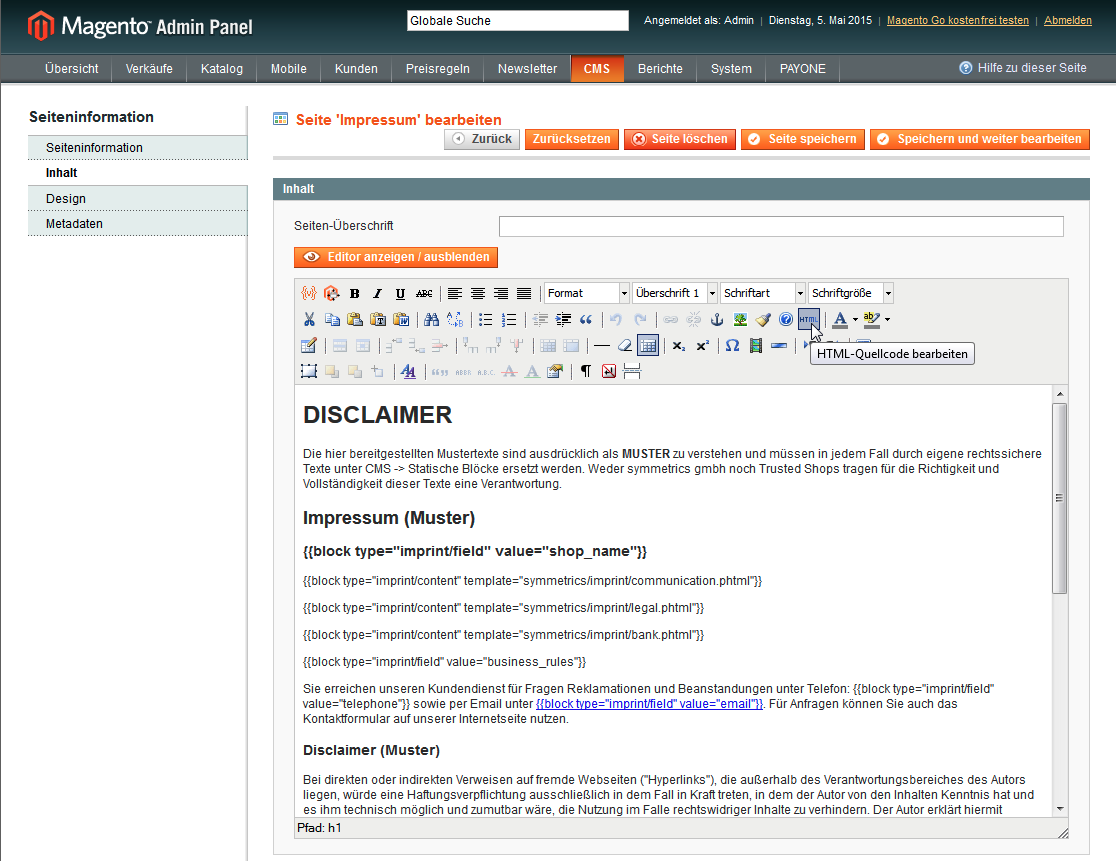
Task: Click the Insert Image icon
Action: pos(740,319)
